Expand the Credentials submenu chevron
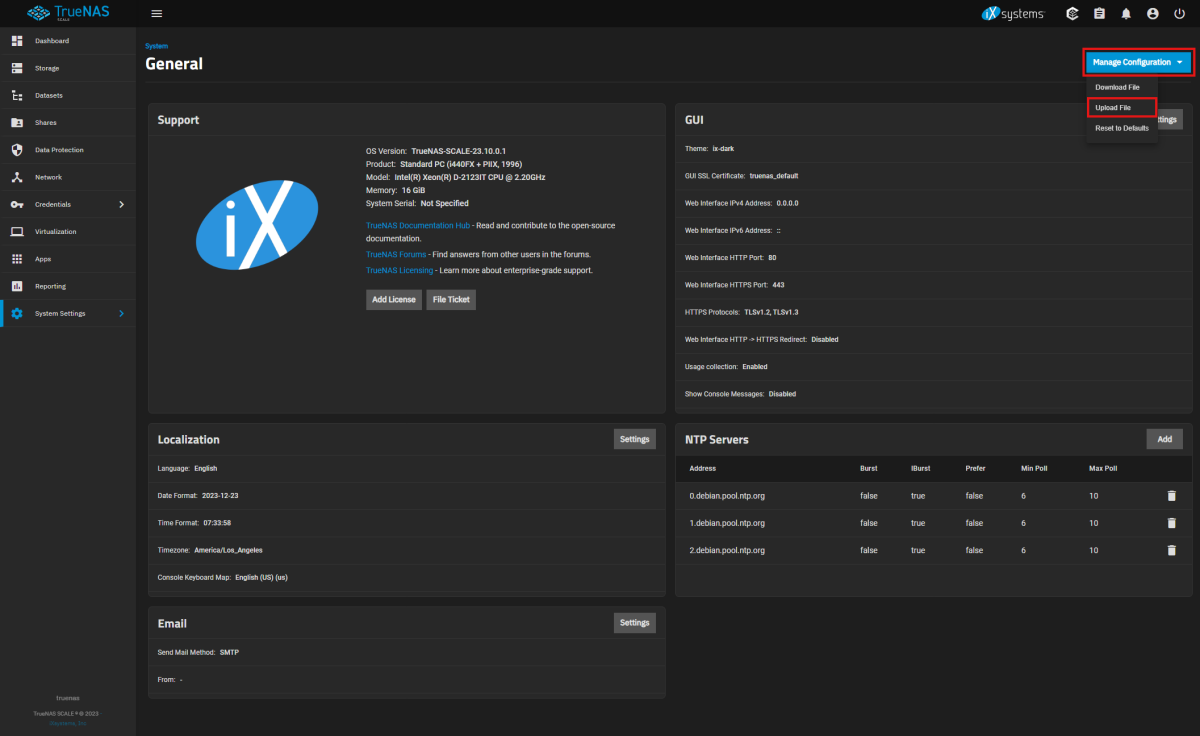Image resolution: width=1200 pixels, height=736 pixels. (122, 204)
